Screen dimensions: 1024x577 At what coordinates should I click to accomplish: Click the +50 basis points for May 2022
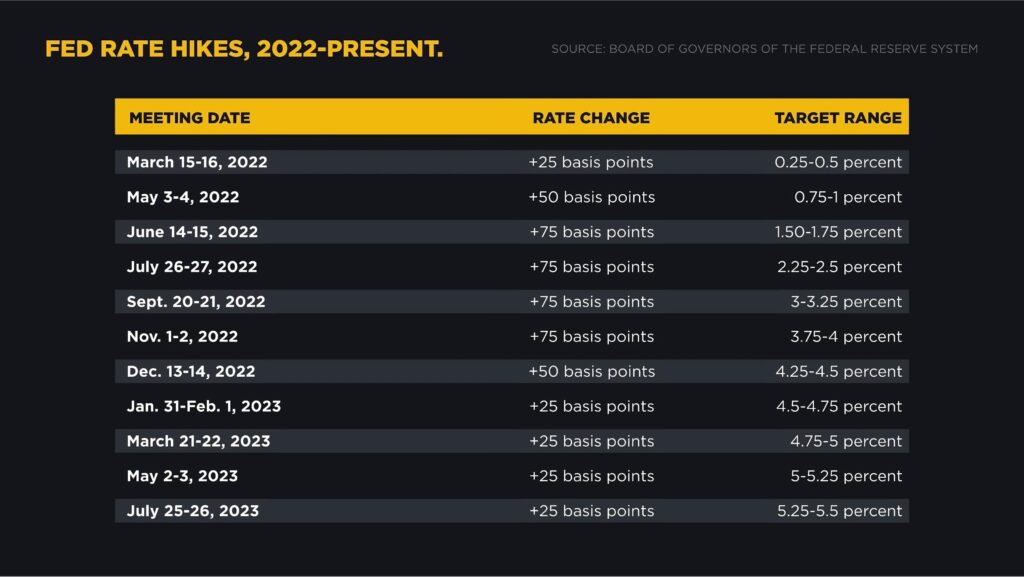(591, 197)
